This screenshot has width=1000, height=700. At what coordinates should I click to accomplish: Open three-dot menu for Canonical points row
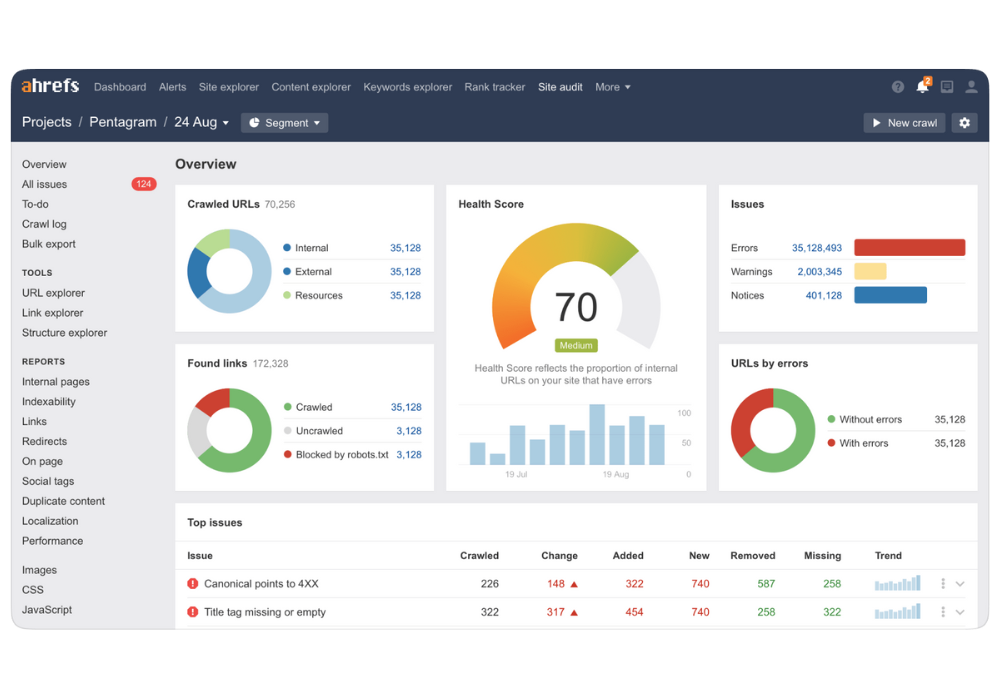click(943, 584)
